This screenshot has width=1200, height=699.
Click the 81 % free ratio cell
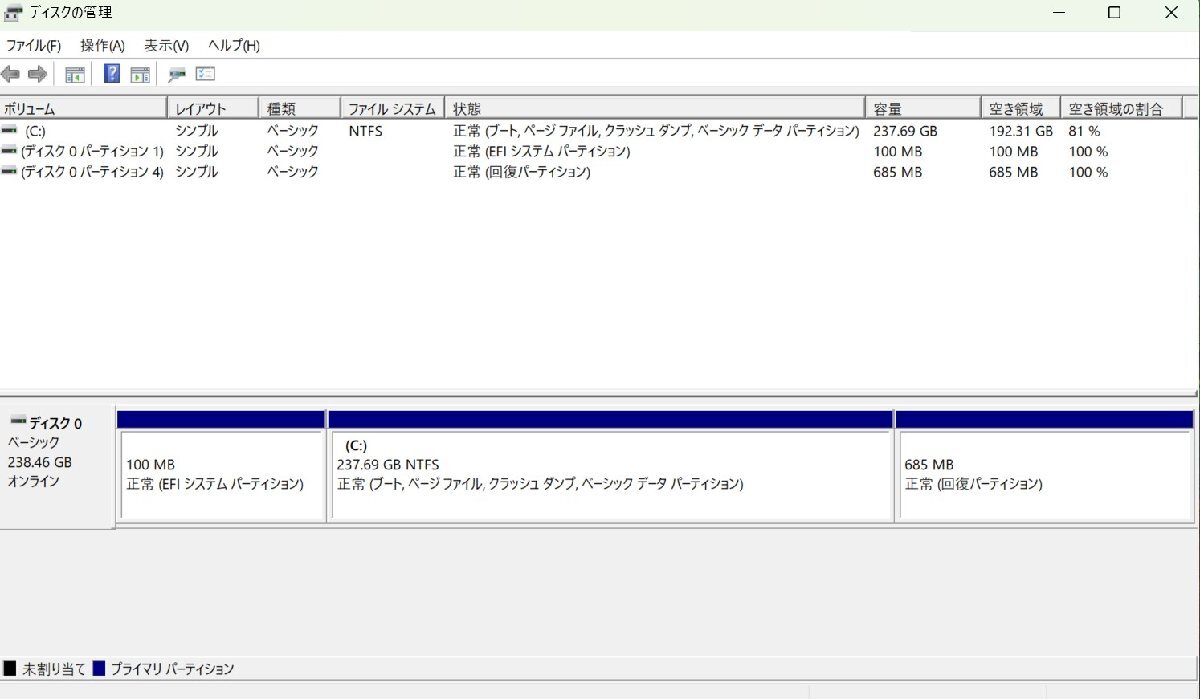(1084, 131)
